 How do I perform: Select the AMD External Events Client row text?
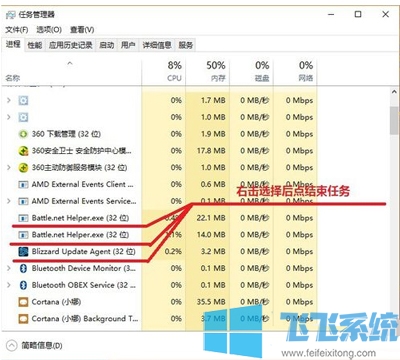[x=82, y=184]
